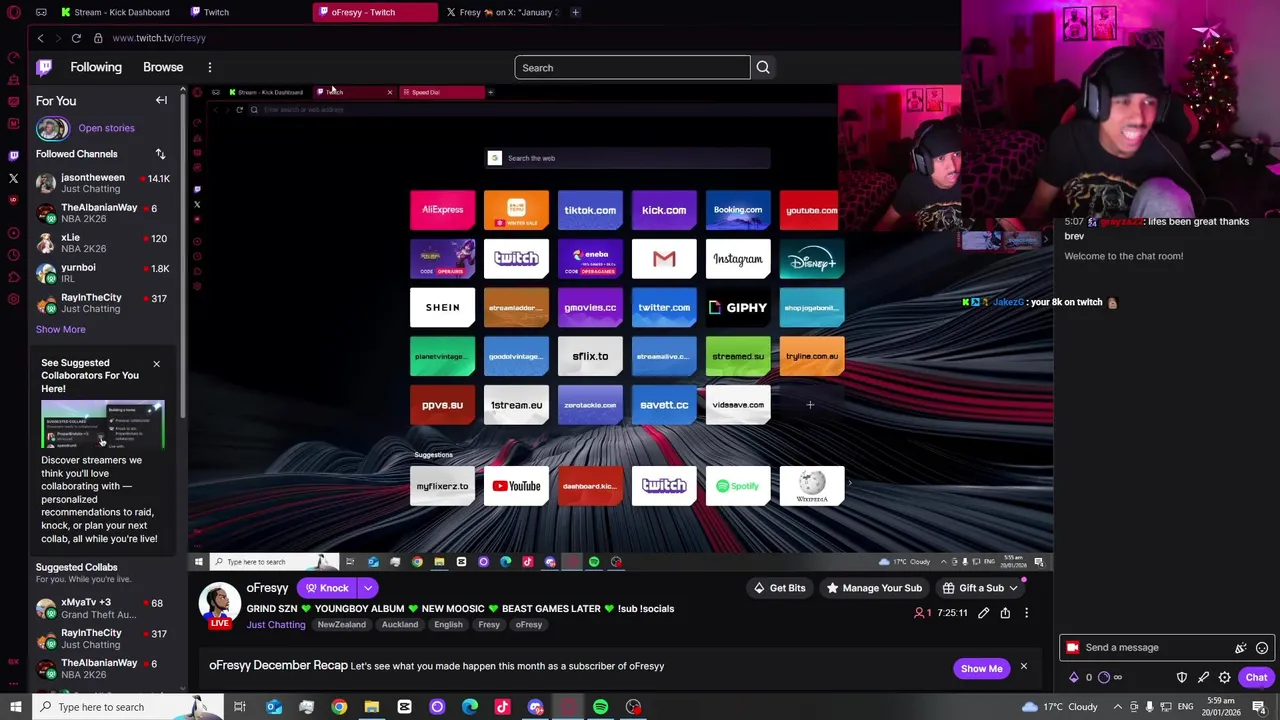The width and height of the screenshot is (1280, 720).
Task: Share the oFresyy stream
Action: tap(1005, 613)
